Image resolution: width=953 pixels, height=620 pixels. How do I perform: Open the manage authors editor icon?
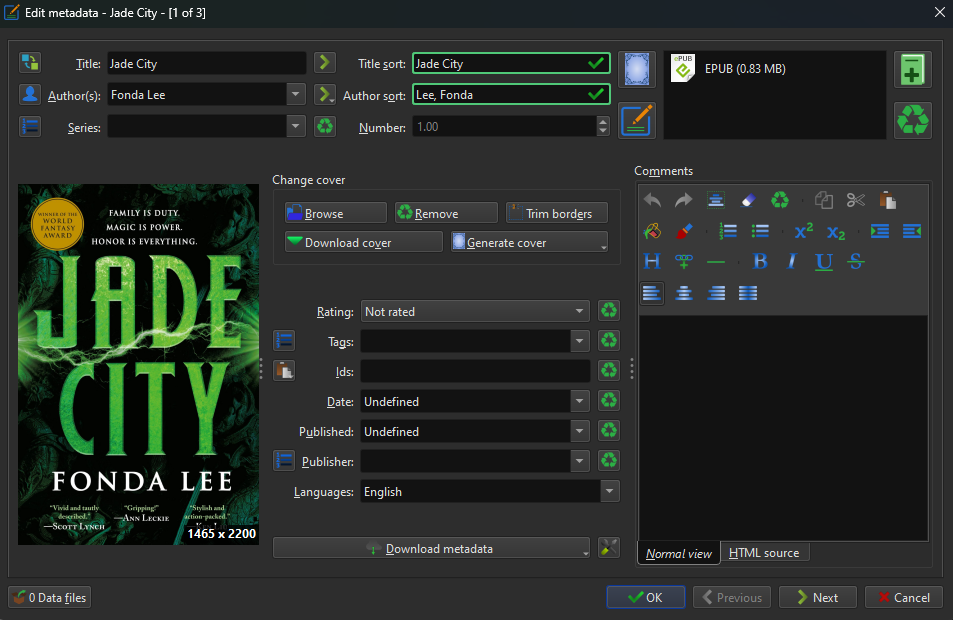pos(30,95)
